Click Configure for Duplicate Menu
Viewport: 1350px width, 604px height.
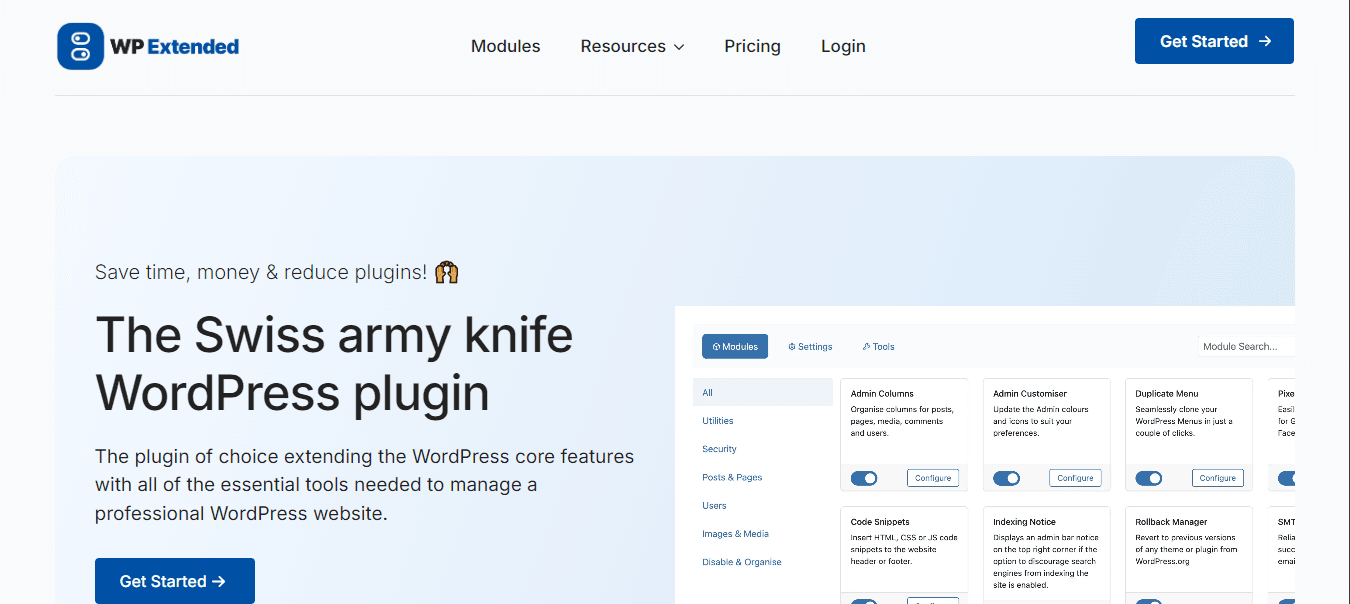pyautogui.click(x=1217, y=478)
